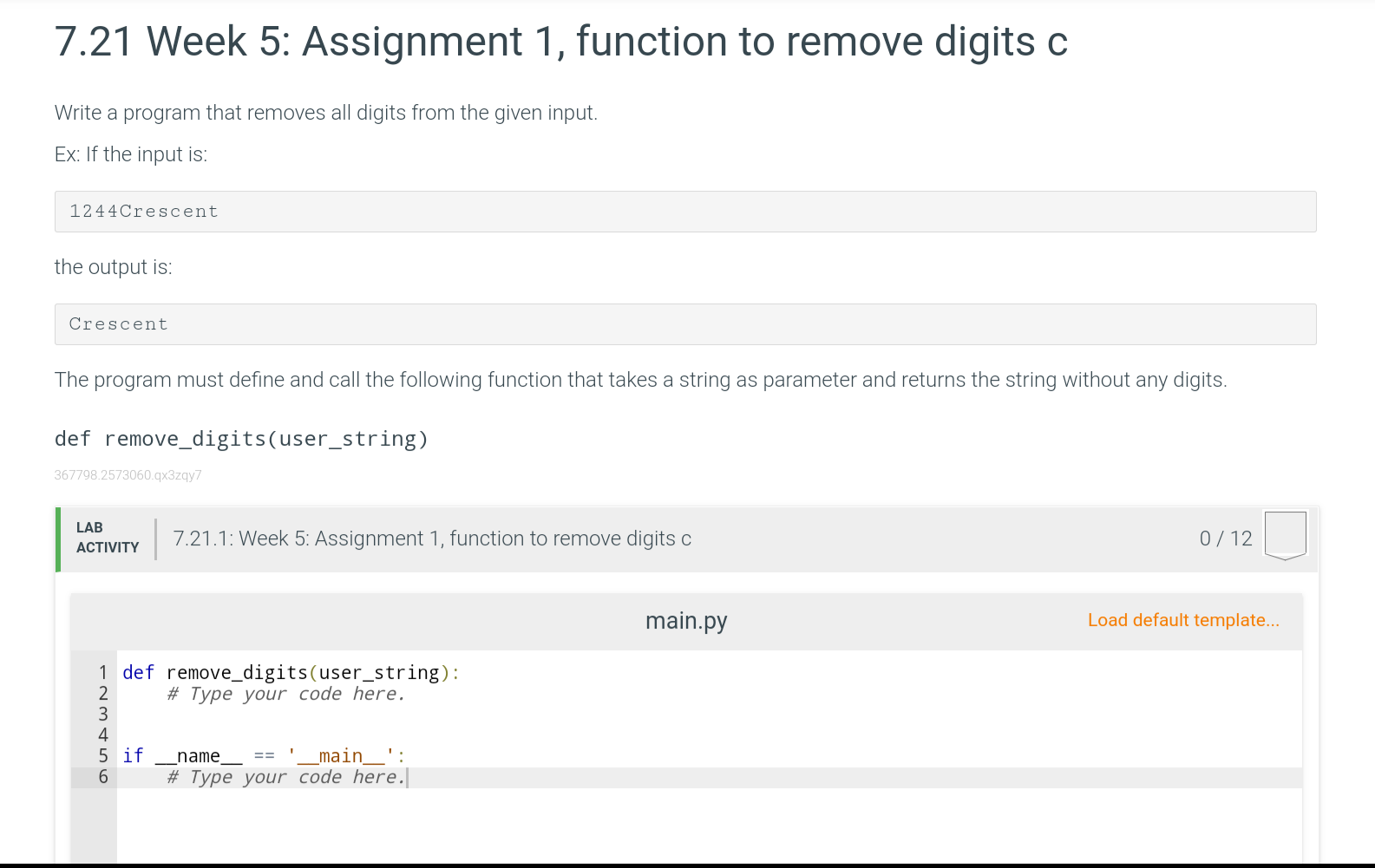Click line number 4 in the gutter
The width and height of the screenshot is (1375, 868).
(x=103, y=735)
